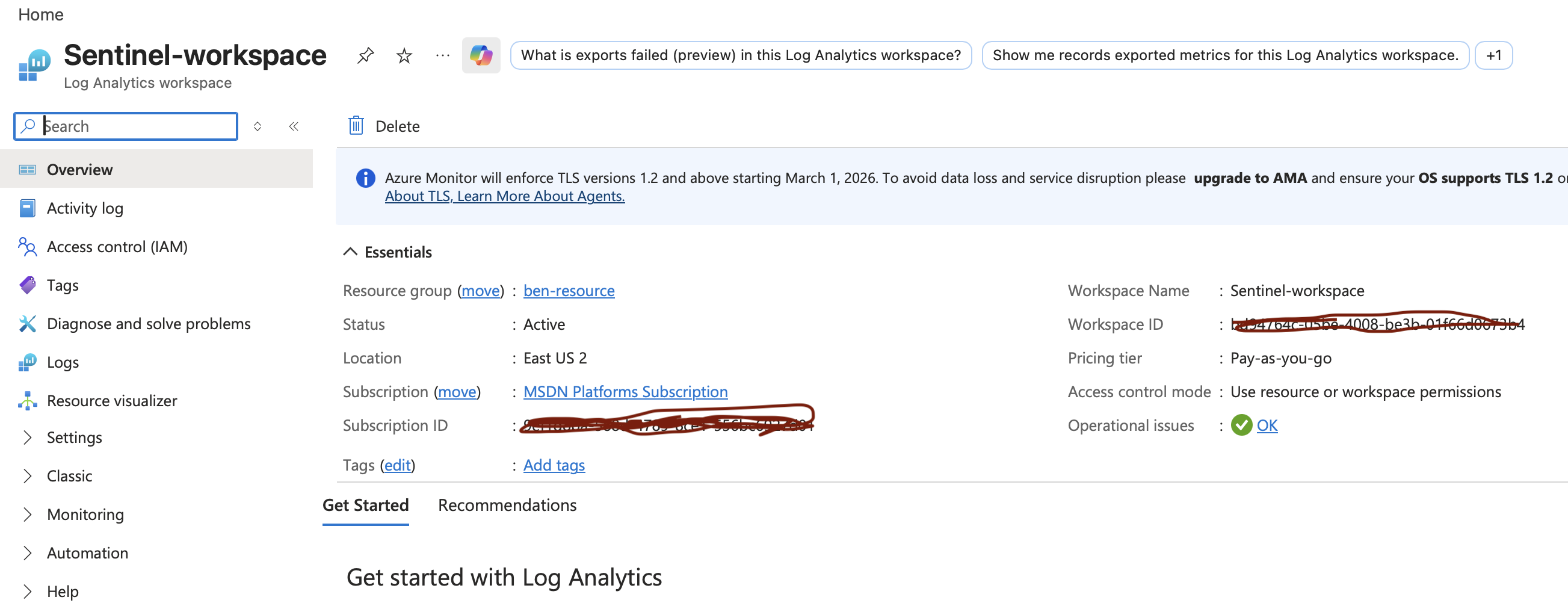Select Logs in the sidebar
Screen dimensions: 1568x603
coord(63,362)
